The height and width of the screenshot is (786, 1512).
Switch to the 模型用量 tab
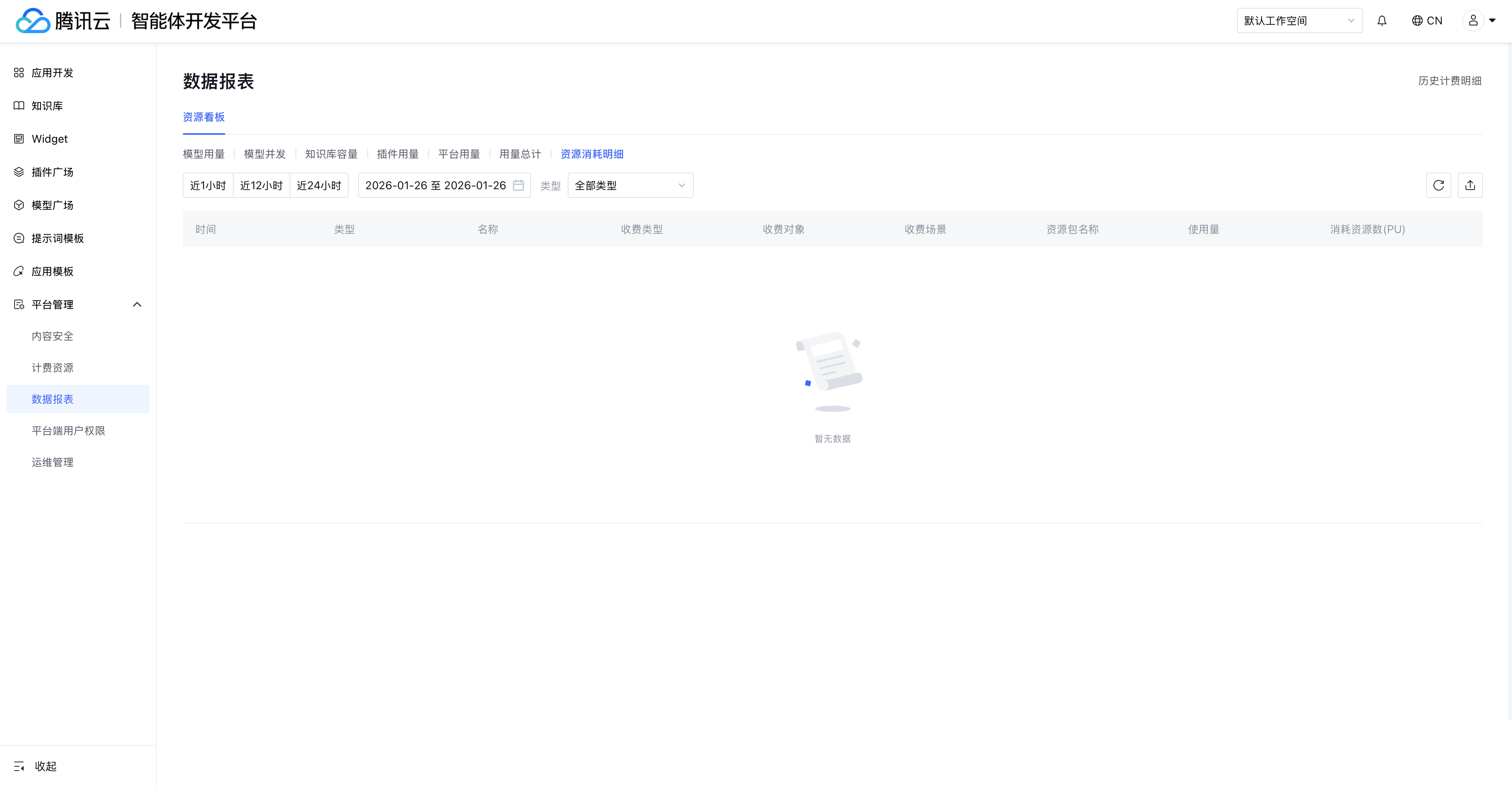(x=204, y=154)
